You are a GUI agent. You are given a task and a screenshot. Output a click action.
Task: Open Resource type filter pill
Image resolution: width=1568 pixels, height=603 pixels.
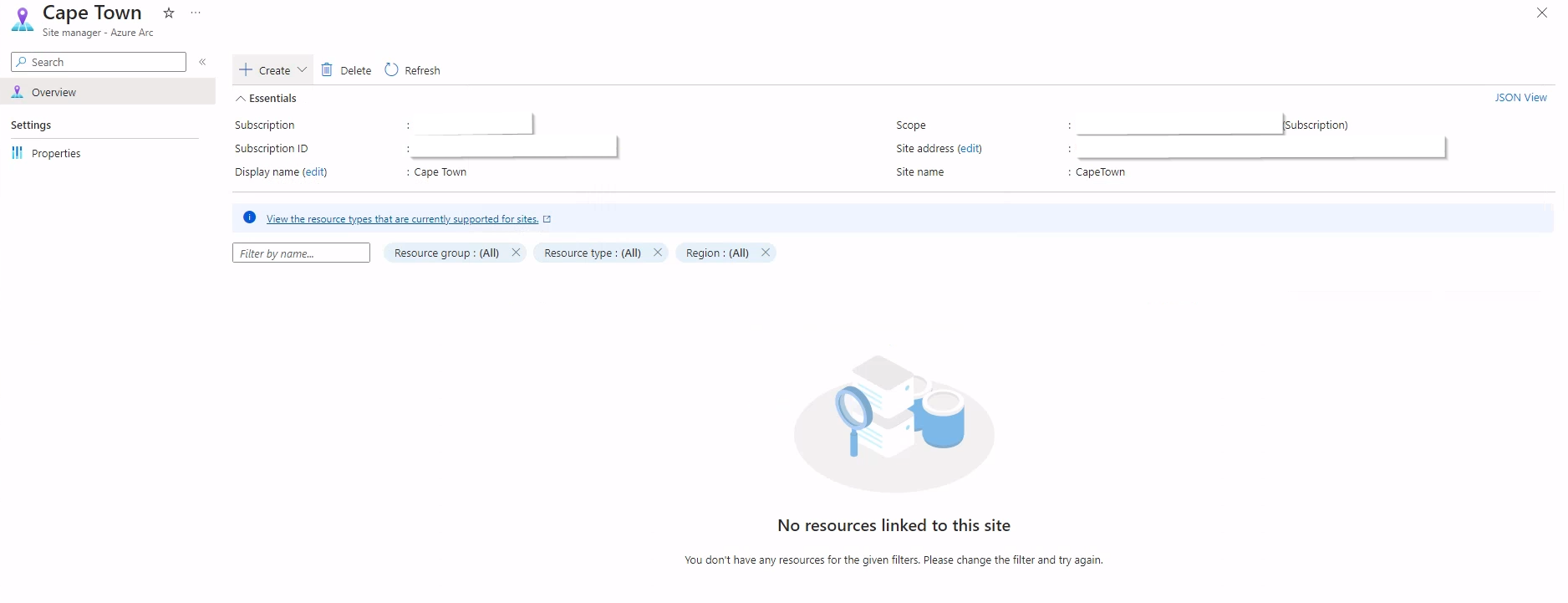593,253
